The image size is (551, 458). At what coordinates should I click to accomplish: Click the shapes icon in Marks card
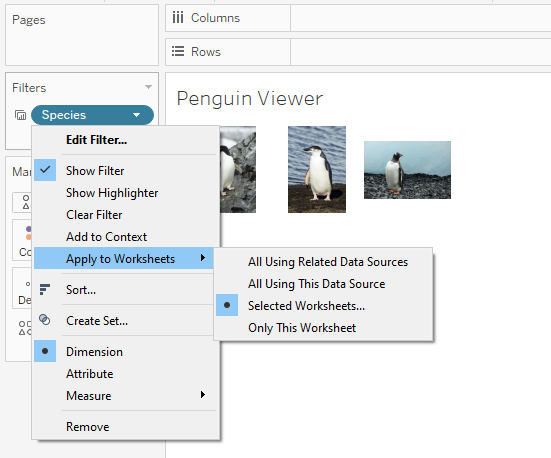25,328
